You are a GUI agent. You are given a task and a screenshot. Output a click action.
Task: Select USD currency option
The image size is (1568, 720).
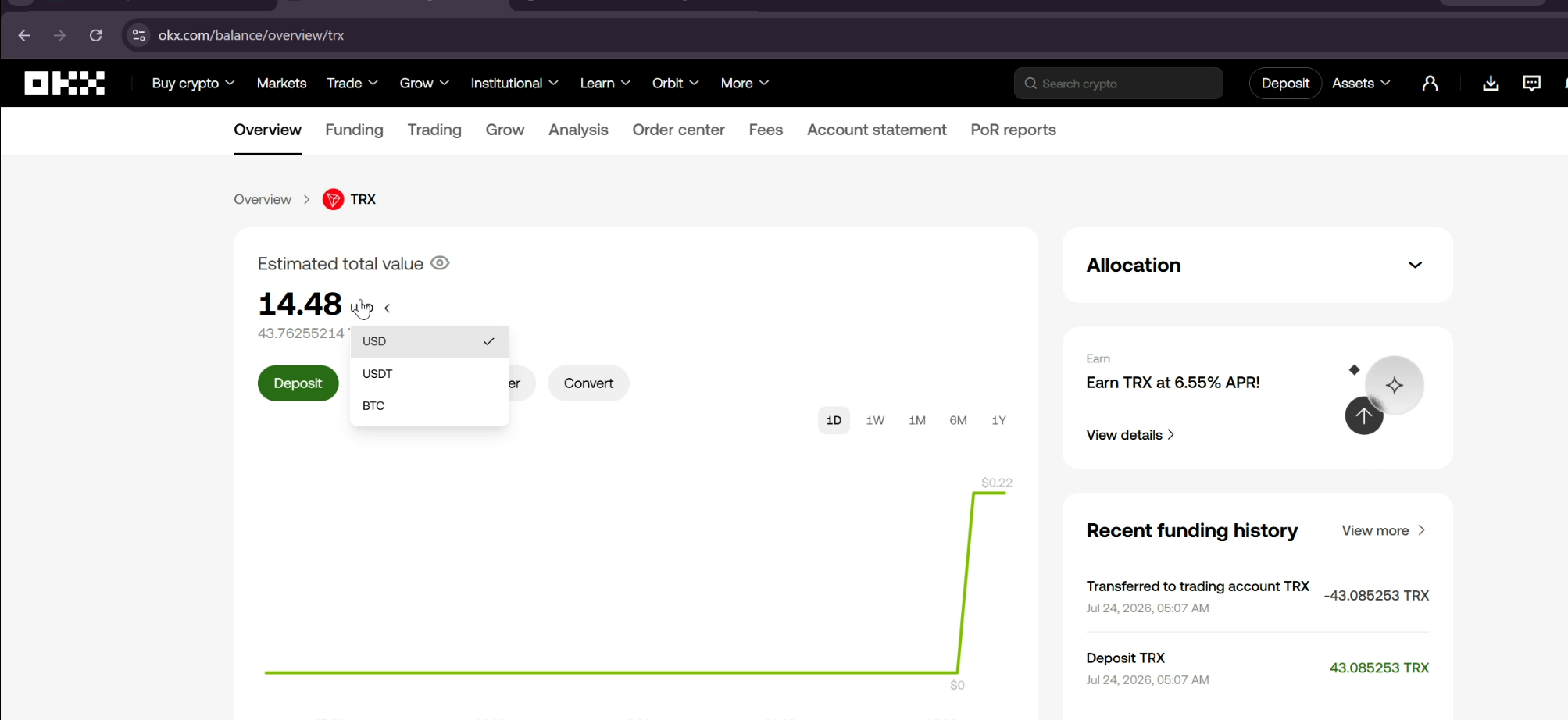click(430, 341)
